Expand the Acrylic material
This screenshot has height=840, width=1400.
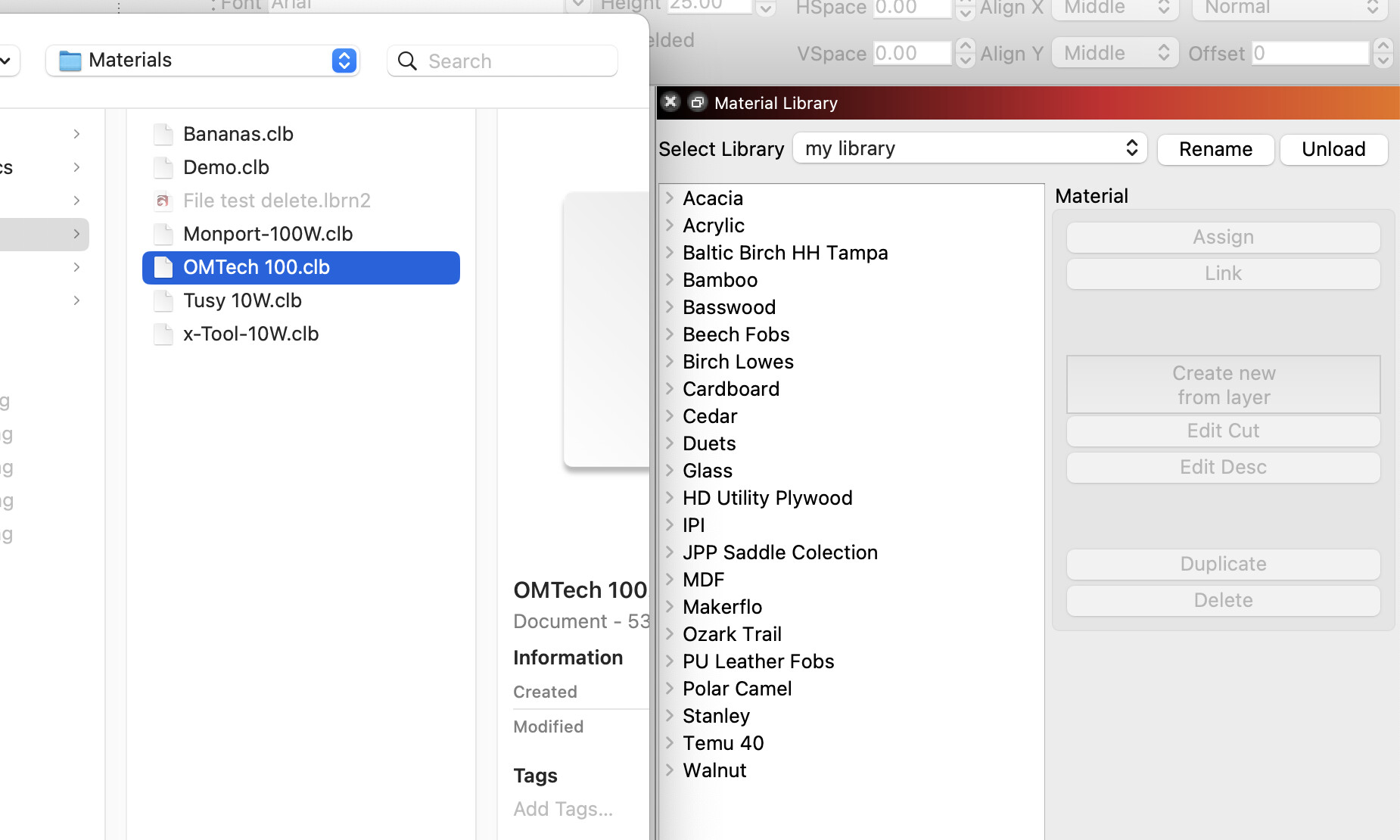[670, 226]
